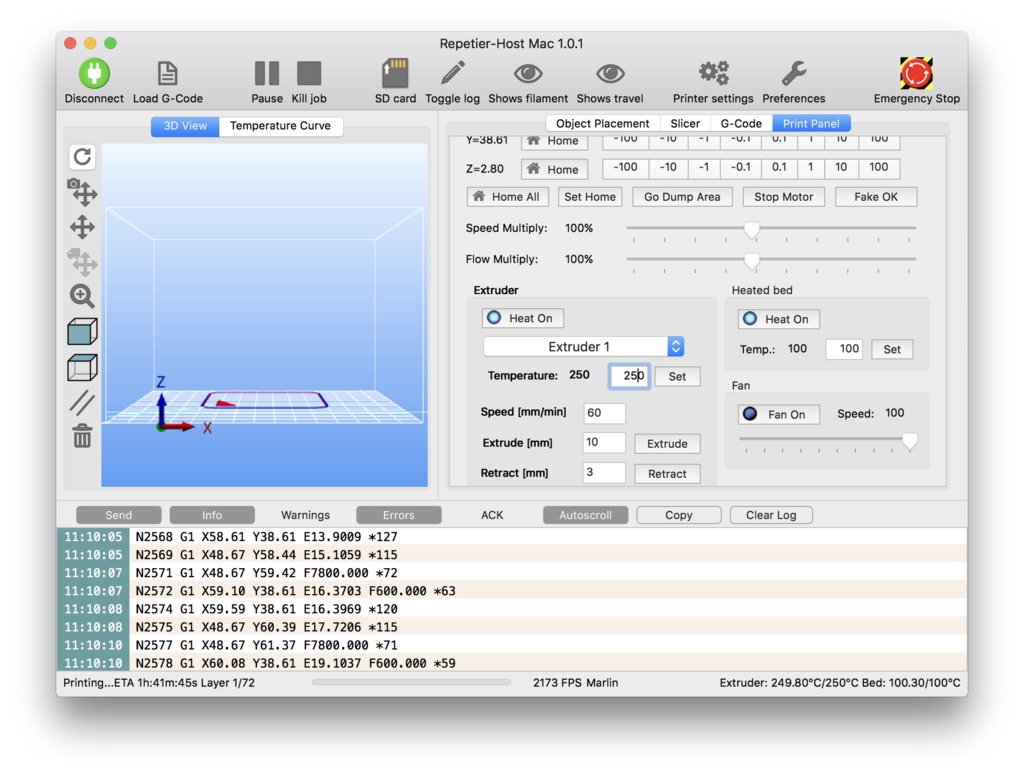Viewport: 1024px width, 777px height.
Task: Hit the Emergency Stop icon
Action: 916,73
